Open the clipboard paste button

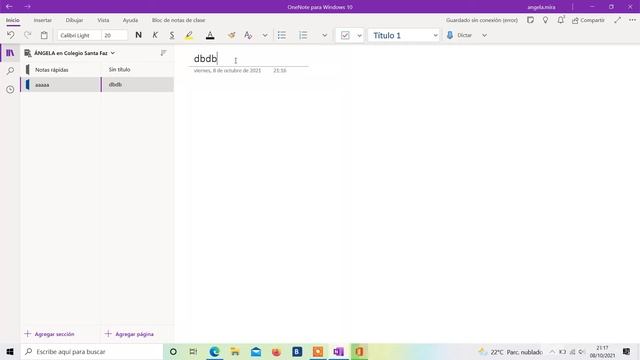point(44,35)
